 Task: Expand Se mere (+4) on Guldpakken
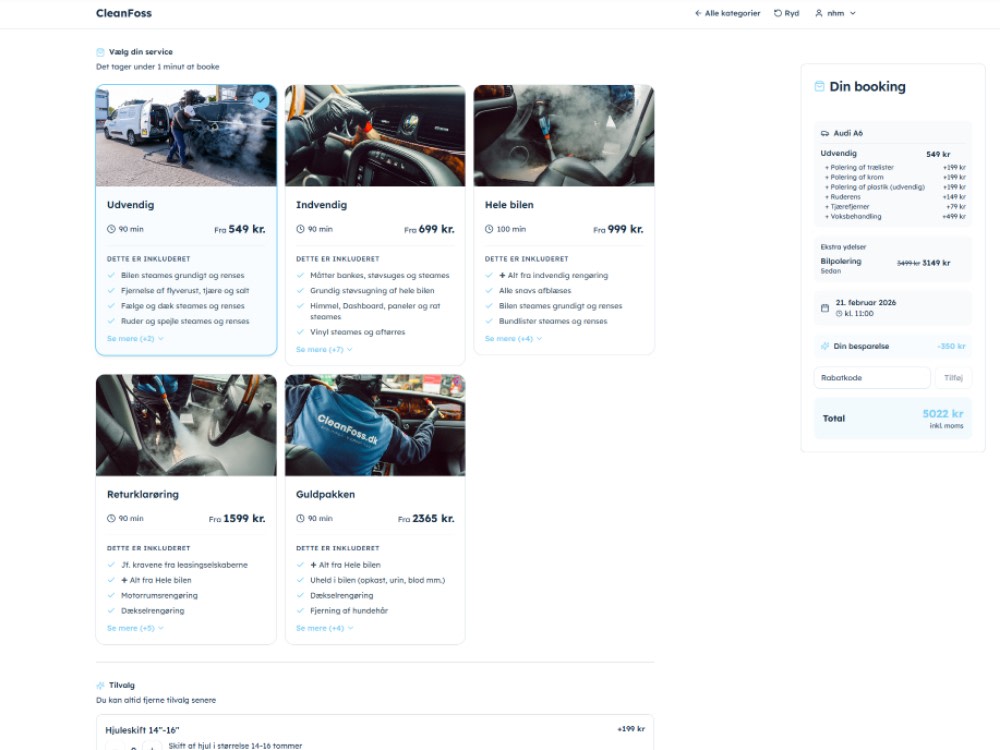click(324, 628)
